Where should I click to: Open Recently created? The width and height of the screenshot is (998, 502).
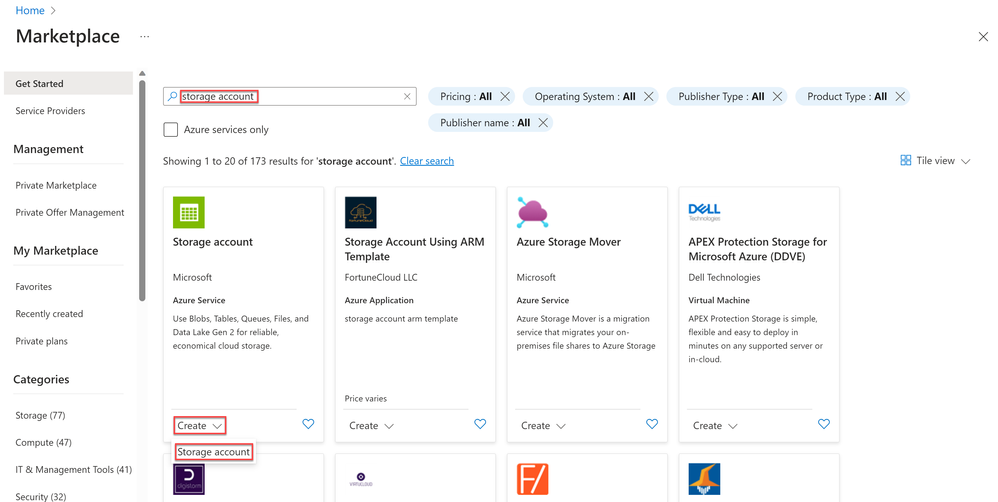pos(49,314)
